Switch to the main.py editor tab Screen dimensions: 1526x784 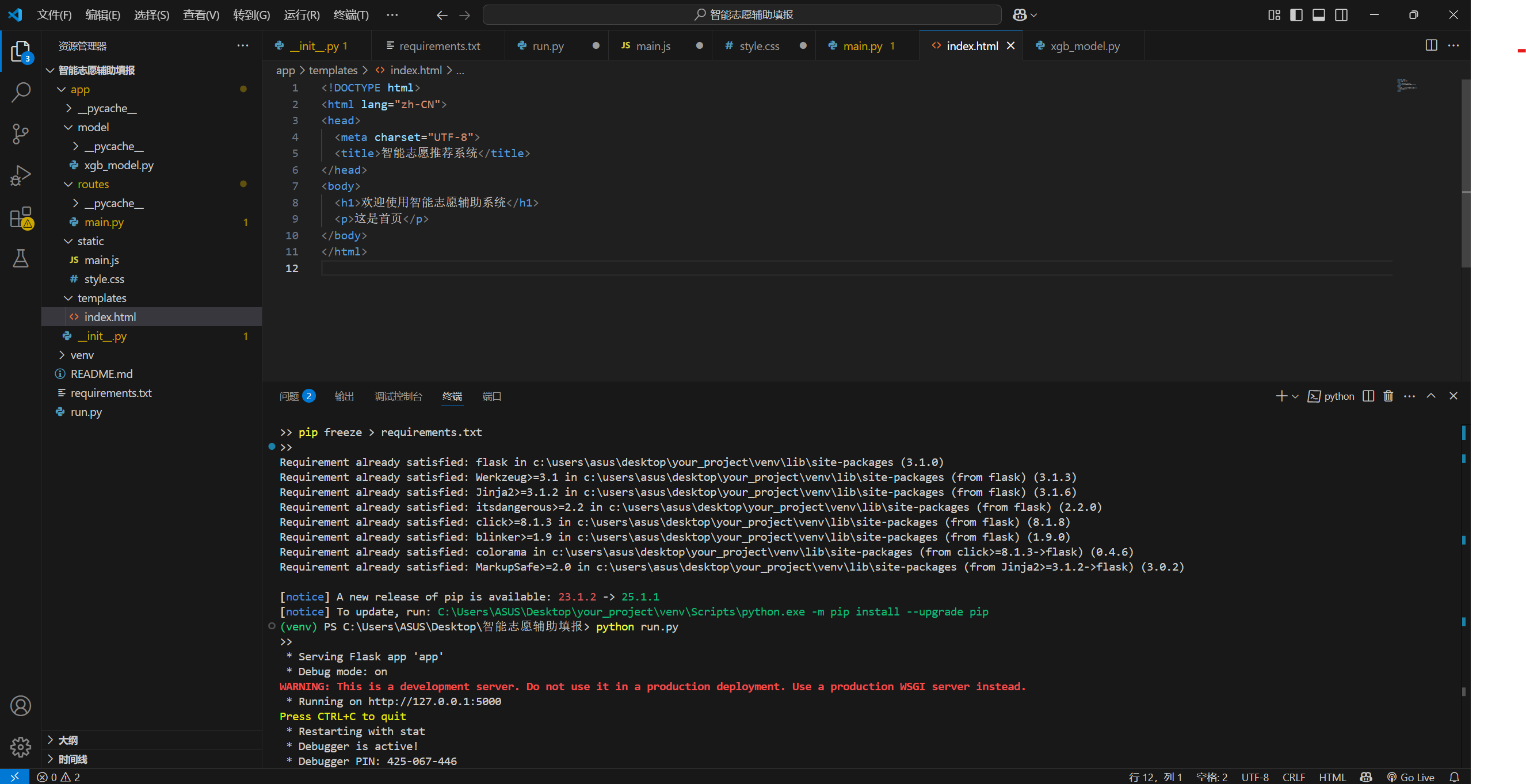pyautogui.click(x=862, y=45)
